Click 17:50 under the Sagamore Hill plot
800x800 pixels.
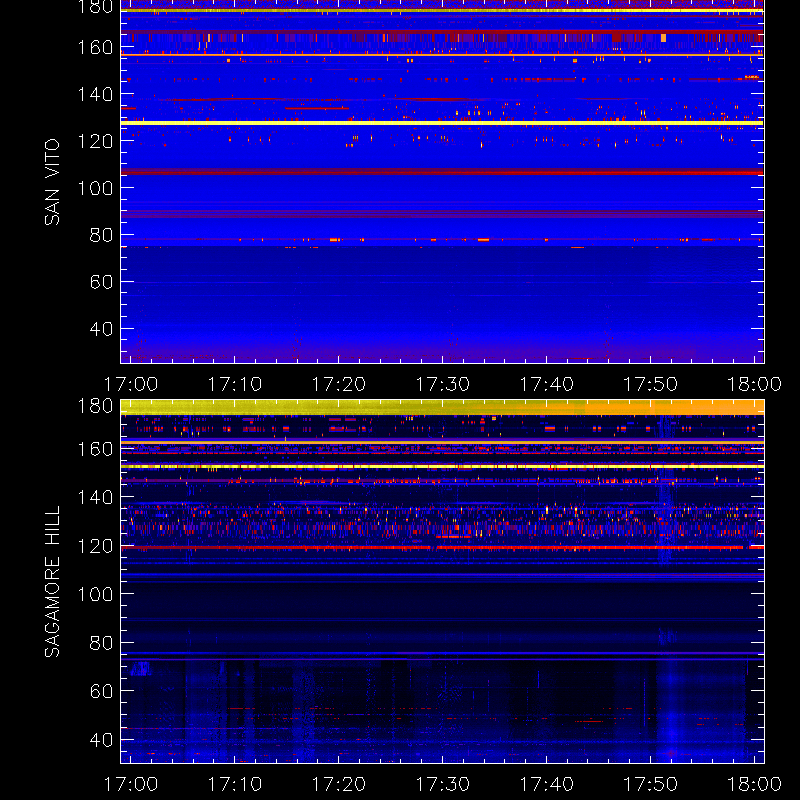coord(651,784)
